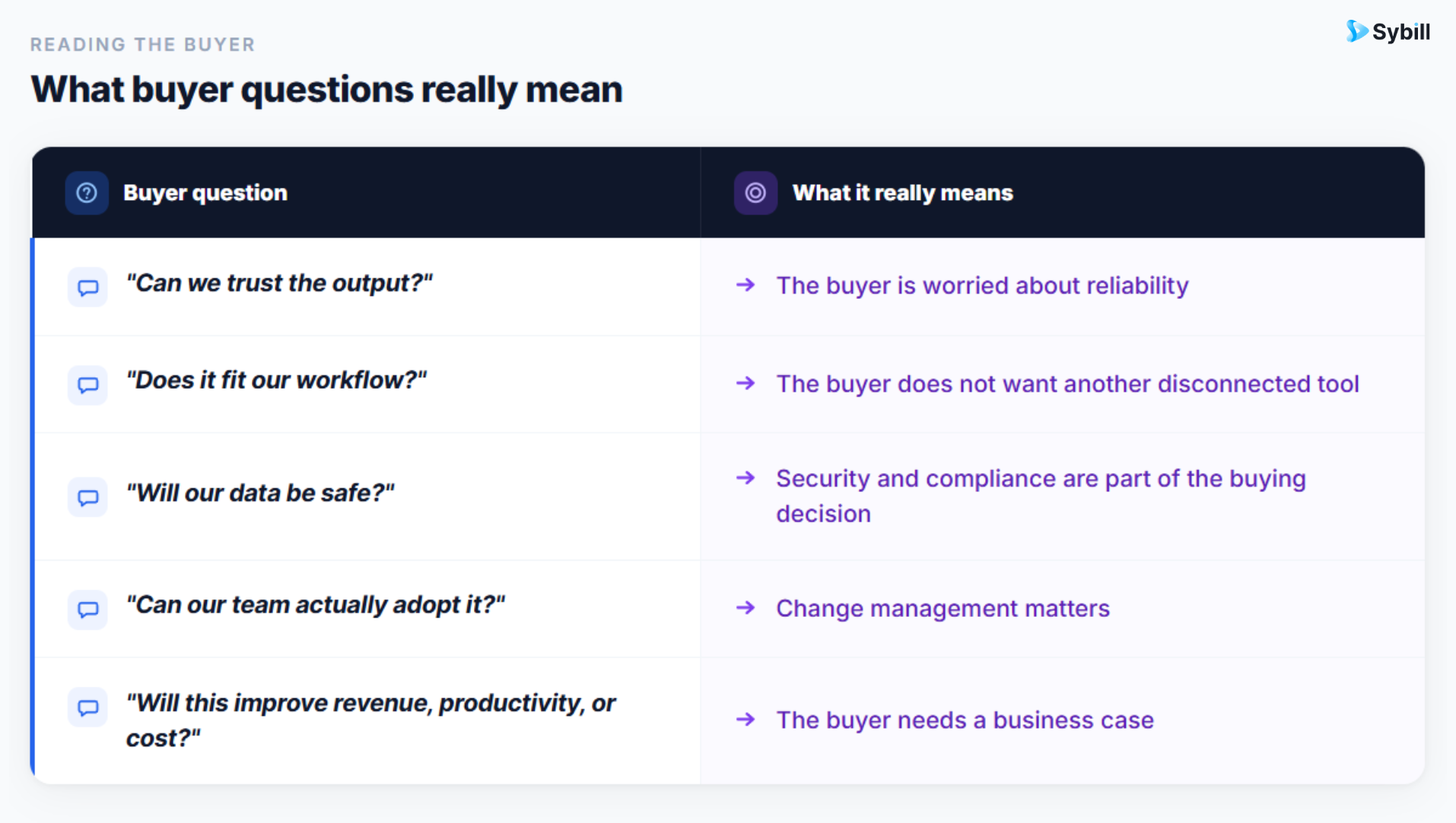1456x823 pixels.
Task: Select "Will this improve revenue, productivity, or cost?"
Action: (x=370, y=720)
